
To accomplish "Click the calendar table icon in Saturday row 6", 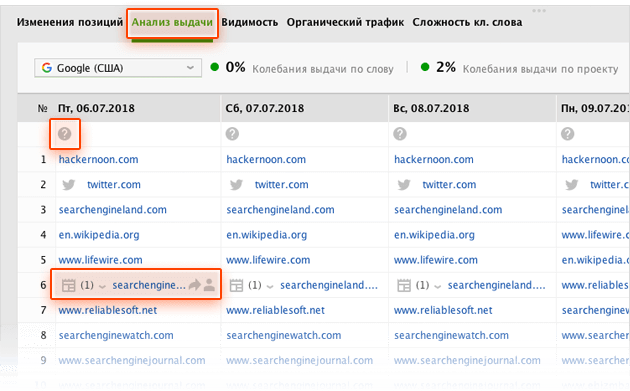I will click(236, 285).
